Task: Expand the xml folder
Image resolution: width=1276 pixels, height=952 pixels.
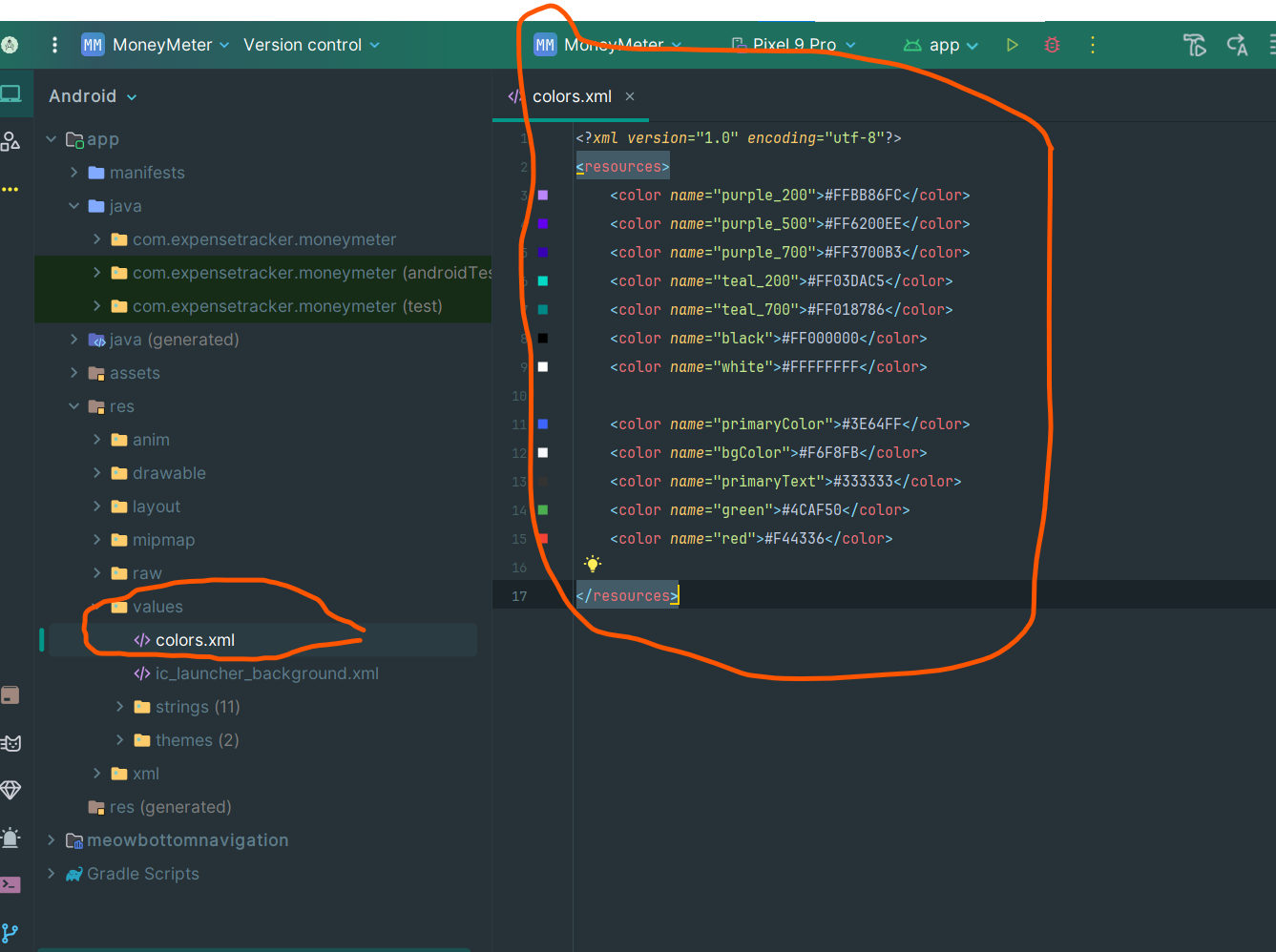Action: click(97, 774)
